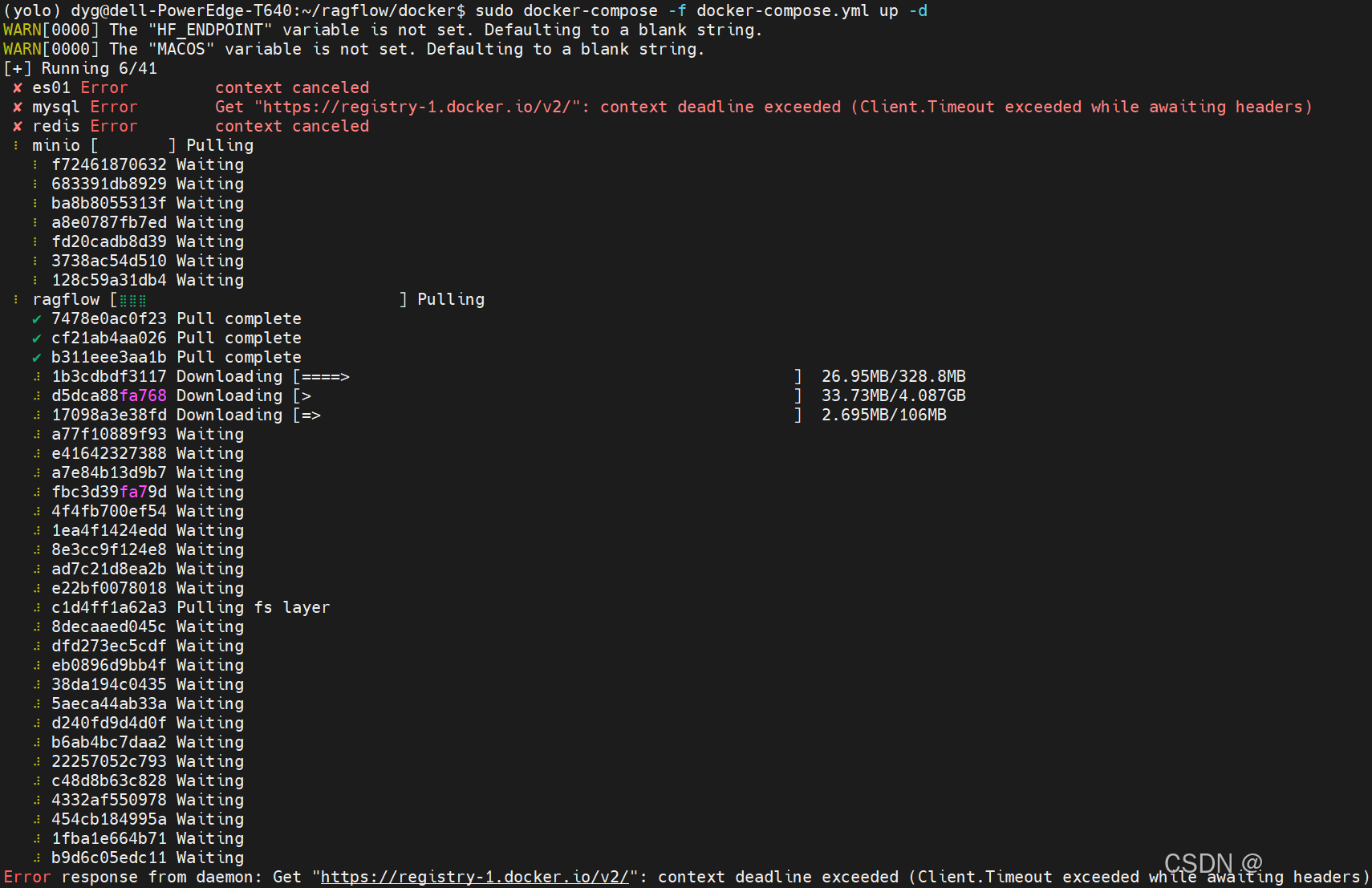The width and height of the screenshot is (1372, 888).
Task: Click green checkmark next to cf21ab4aa026
Action: coord(37,339)
